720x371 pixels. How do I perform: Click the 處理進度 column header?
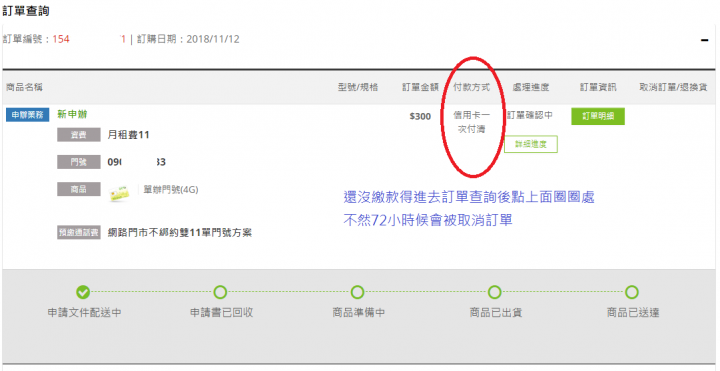(530, 87)
